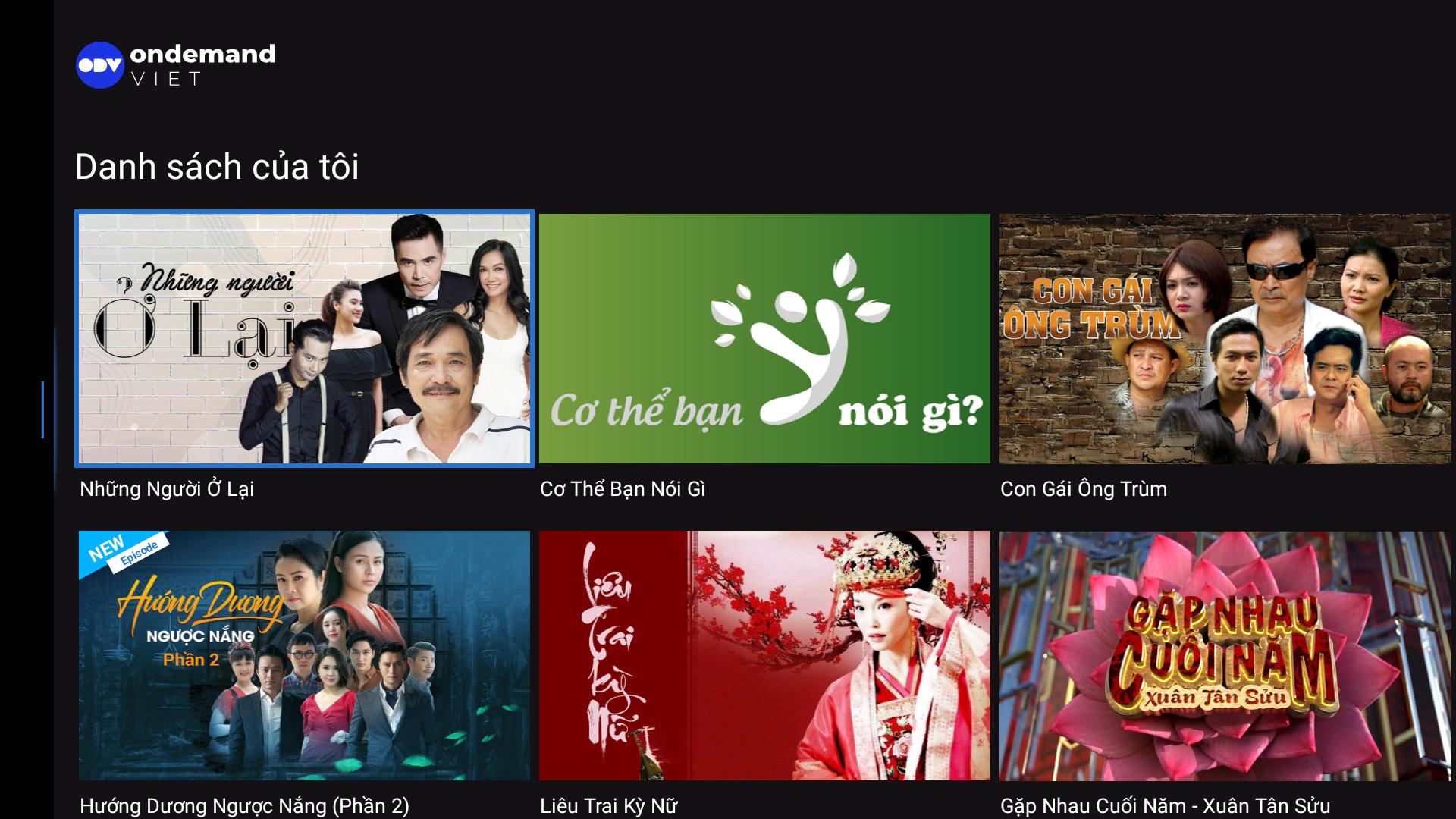Click the Những Người Ở Lại title caption
1456x819 pixels.
(x=167, y=489)
